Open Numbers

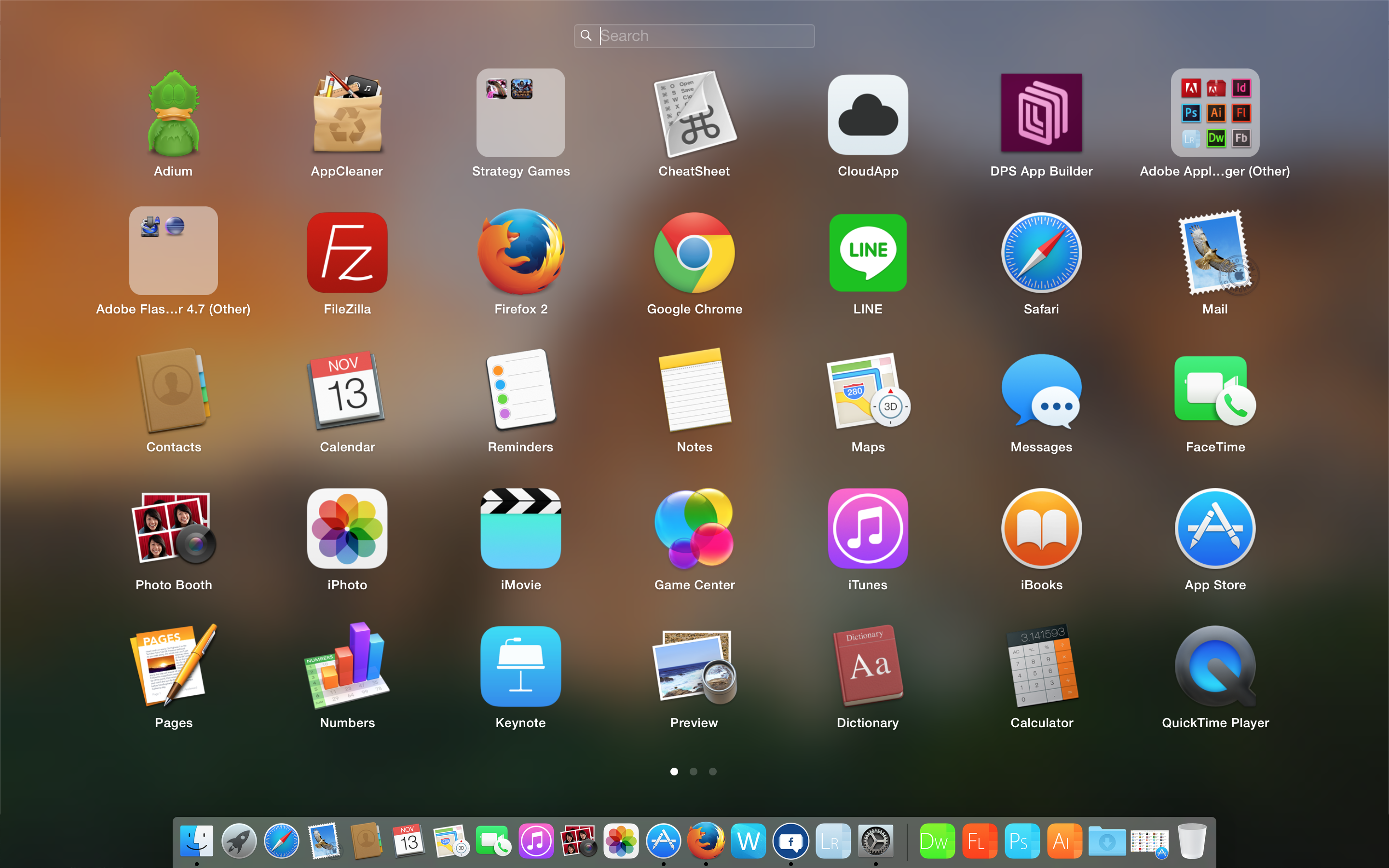(347, 666)
